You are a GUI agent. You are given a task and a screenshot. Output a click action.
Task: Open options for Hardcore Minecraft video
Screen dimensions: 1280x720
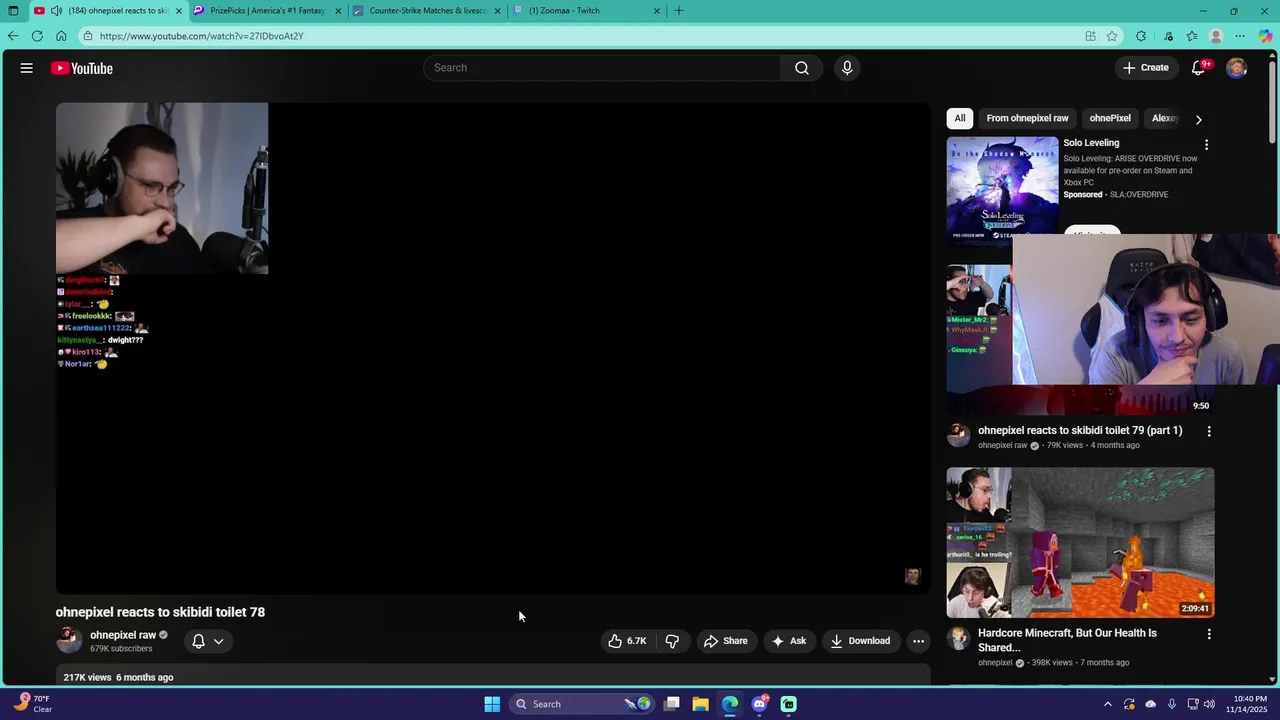tap(1209, 634)
